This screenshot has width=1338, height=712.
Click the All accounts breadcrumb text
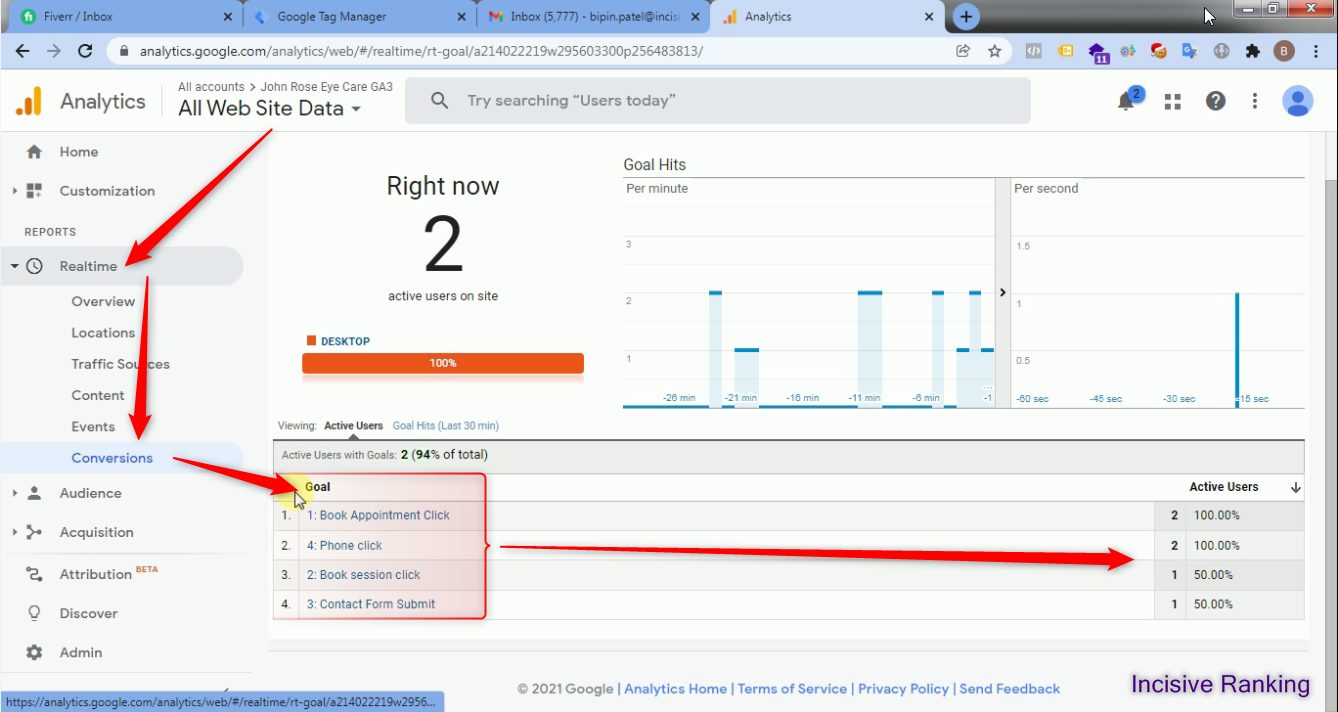211,87
